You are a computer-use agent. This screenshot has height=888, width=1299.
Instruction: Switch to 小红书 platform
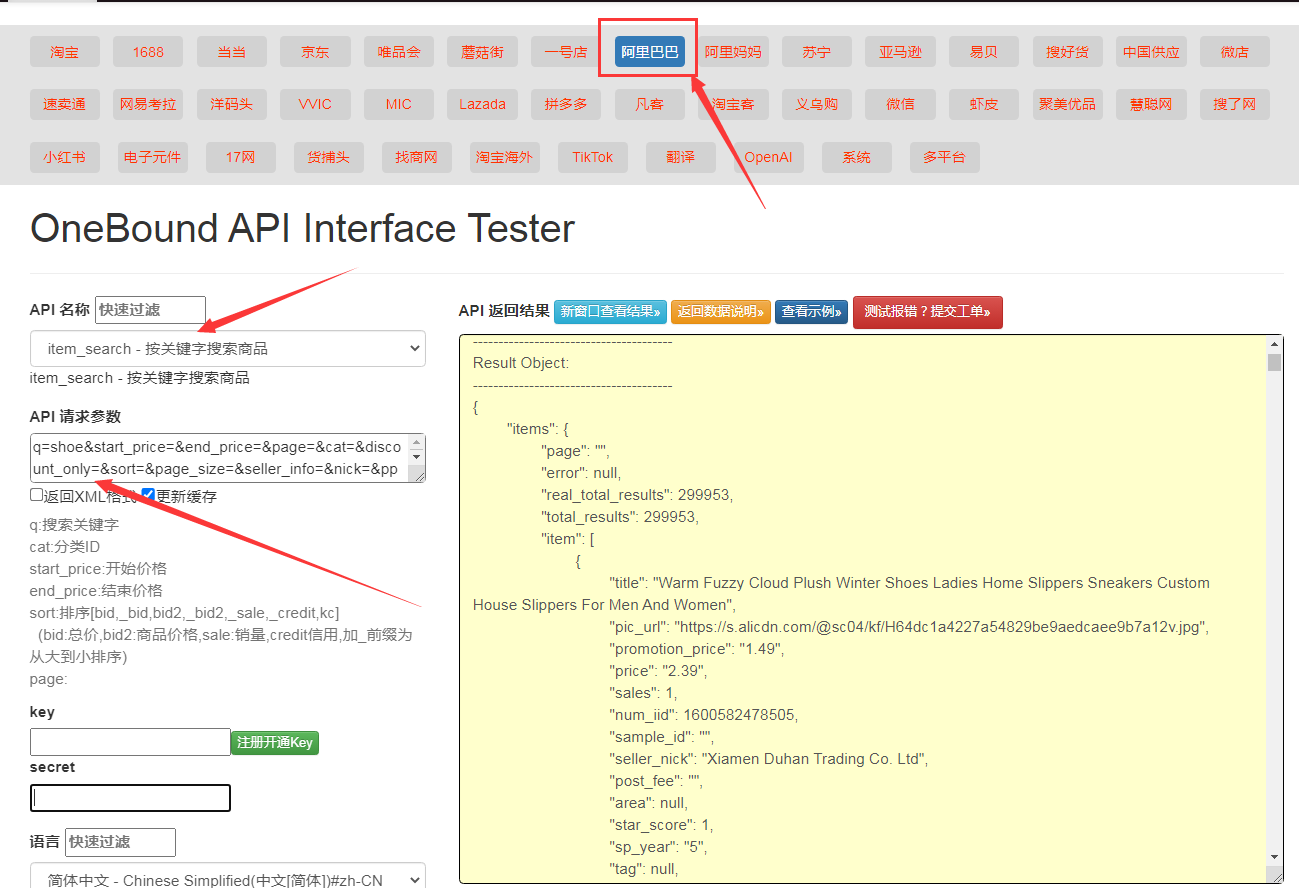coord(64,157)
